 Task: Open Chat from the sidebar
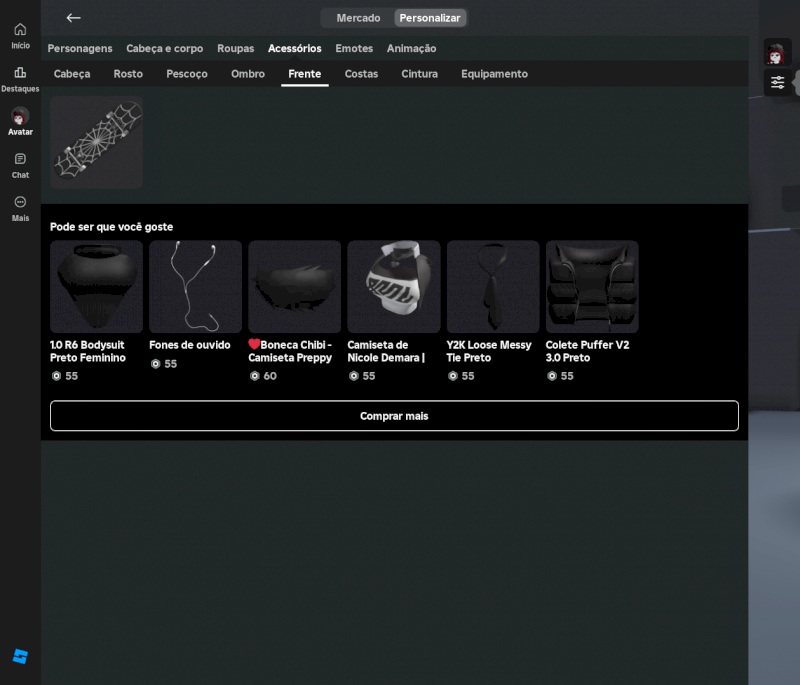[x=20, y=165]
